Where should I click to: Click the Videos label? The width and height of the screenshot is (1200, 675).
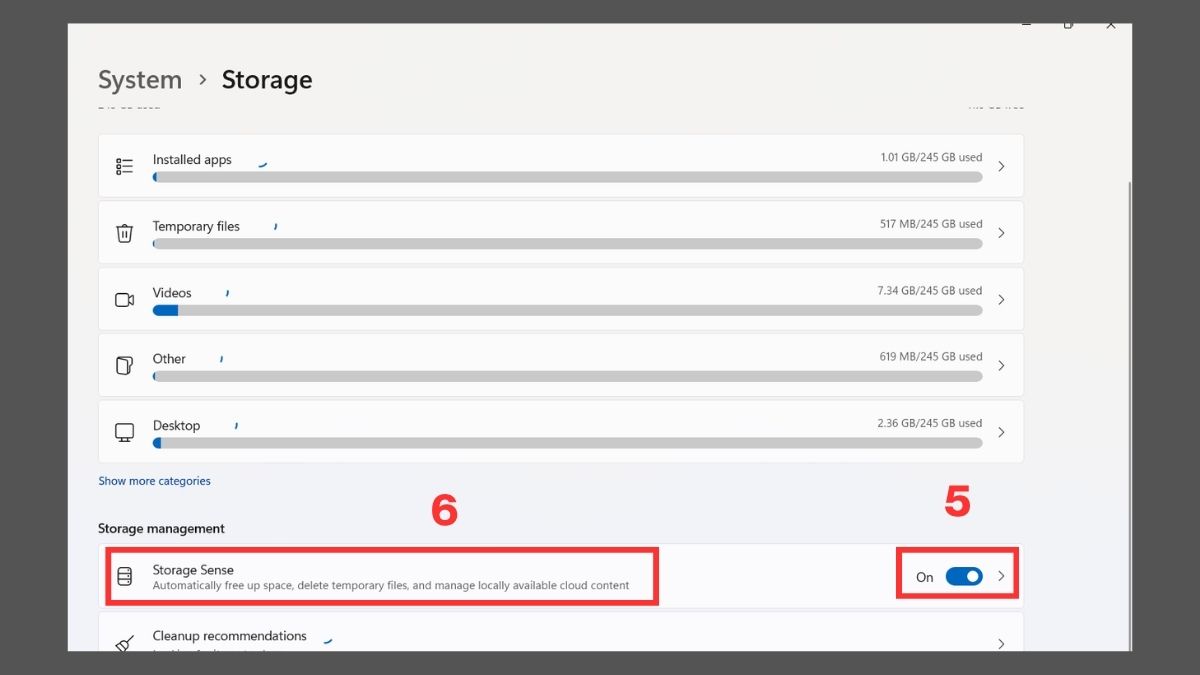pyautogui.click(x=172, y=293)
